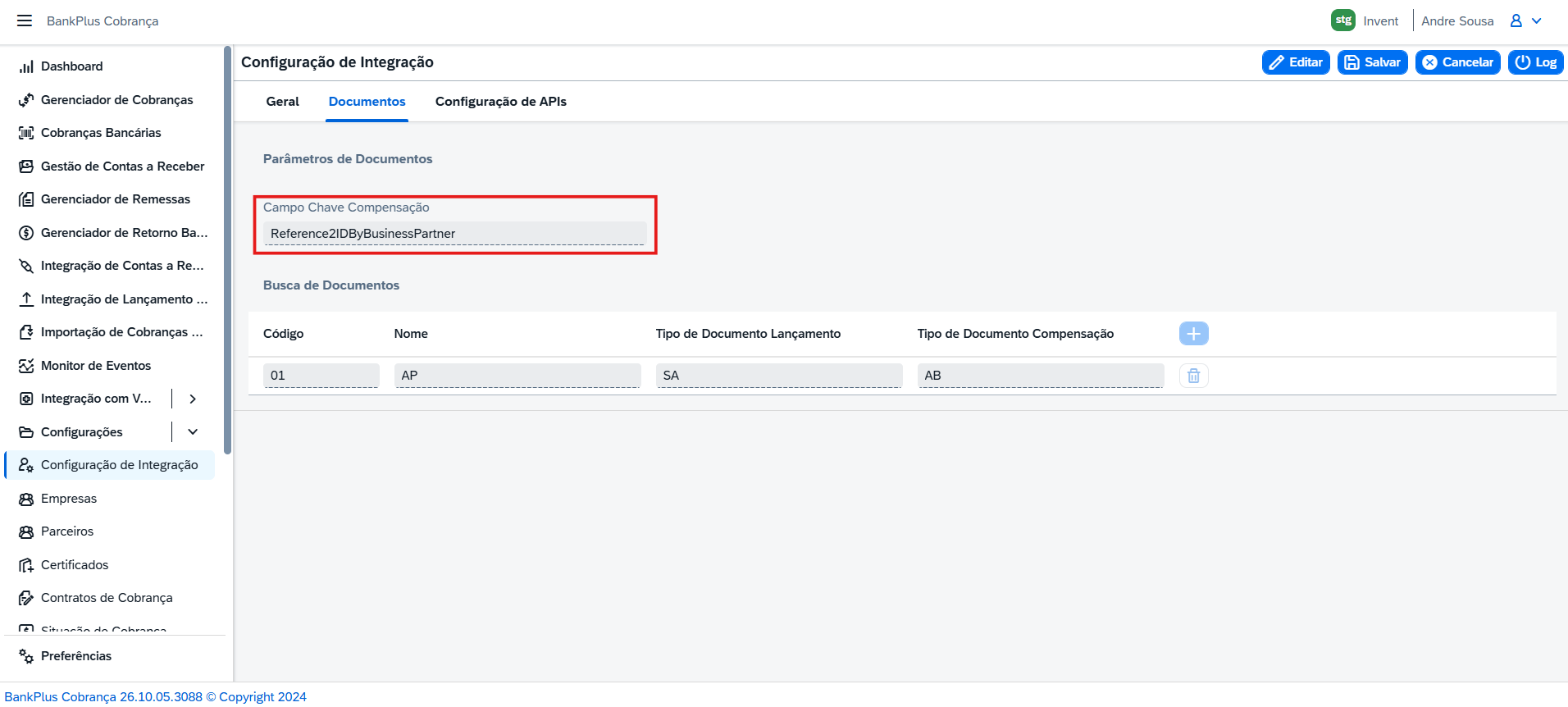Open Empresas in the sidebar
1568x707 pixels.
(110, 499)
